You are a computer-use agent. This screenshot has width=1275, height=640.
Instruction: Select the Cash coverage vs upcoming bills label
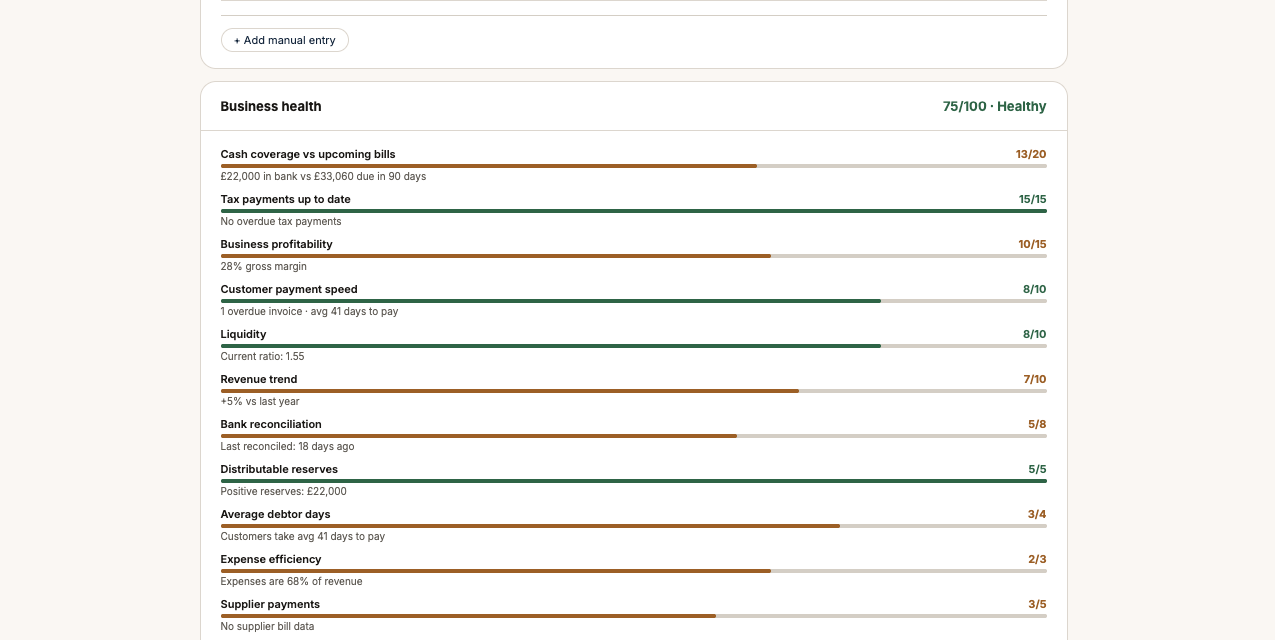[308, 154]
